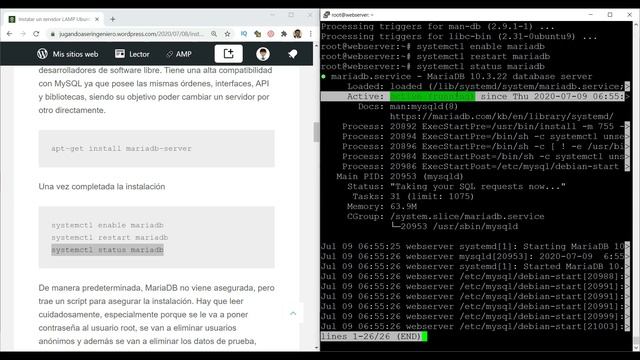The image size is (640, 360).
Task: Click the /usr/sbin/mysqld CGroup entry
Action: 455,227
